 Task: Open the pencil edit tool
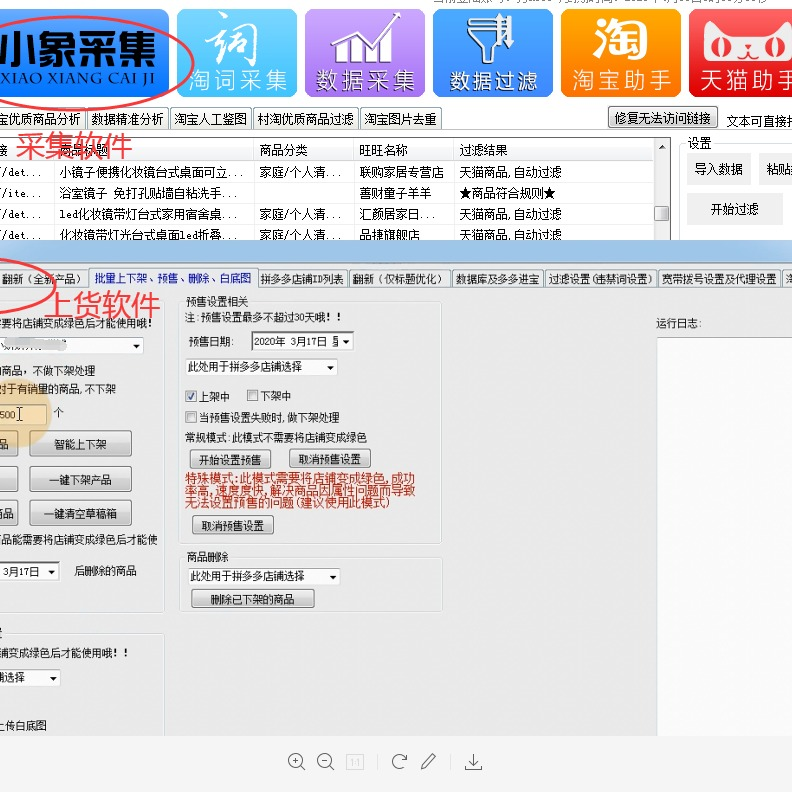pos(428,761)
